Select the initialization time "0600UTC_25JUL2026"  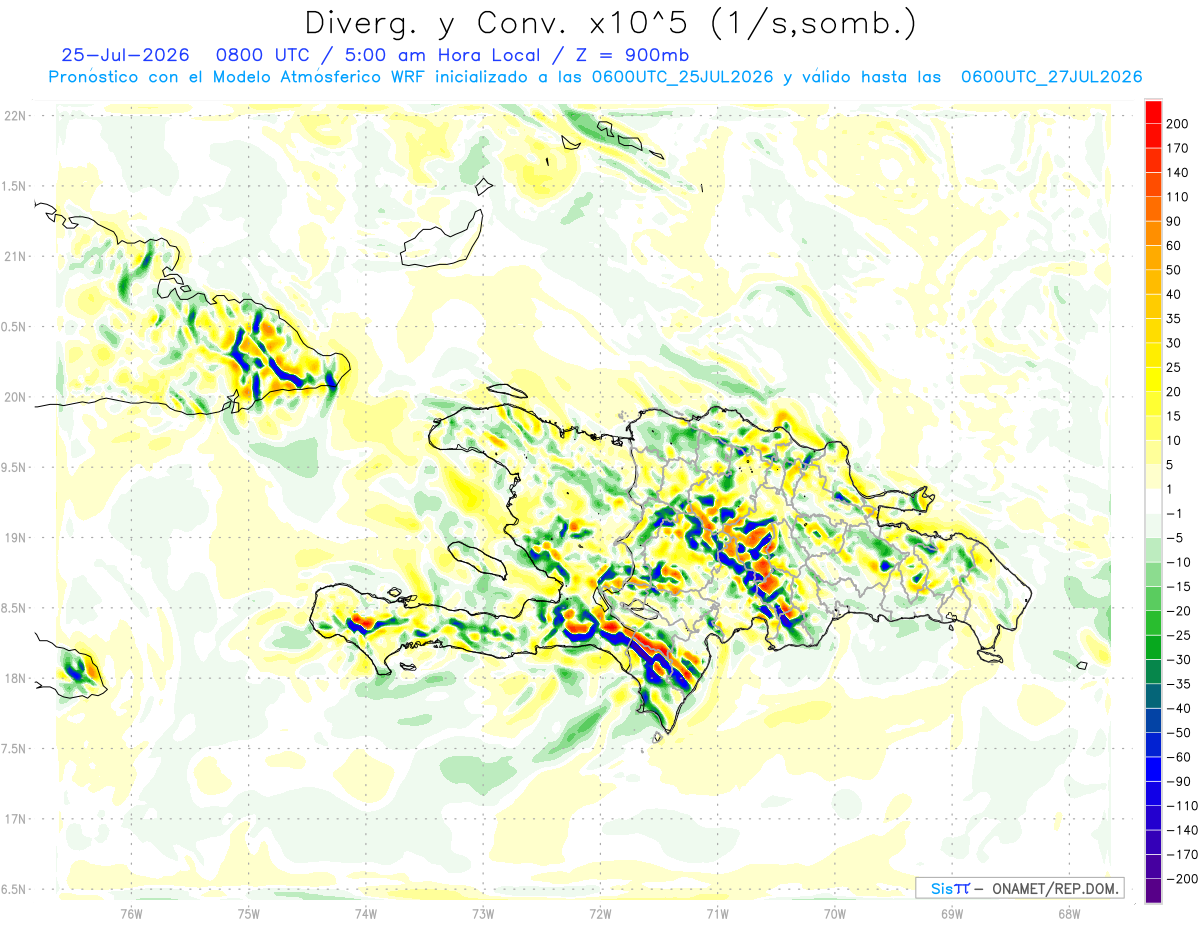683,77
